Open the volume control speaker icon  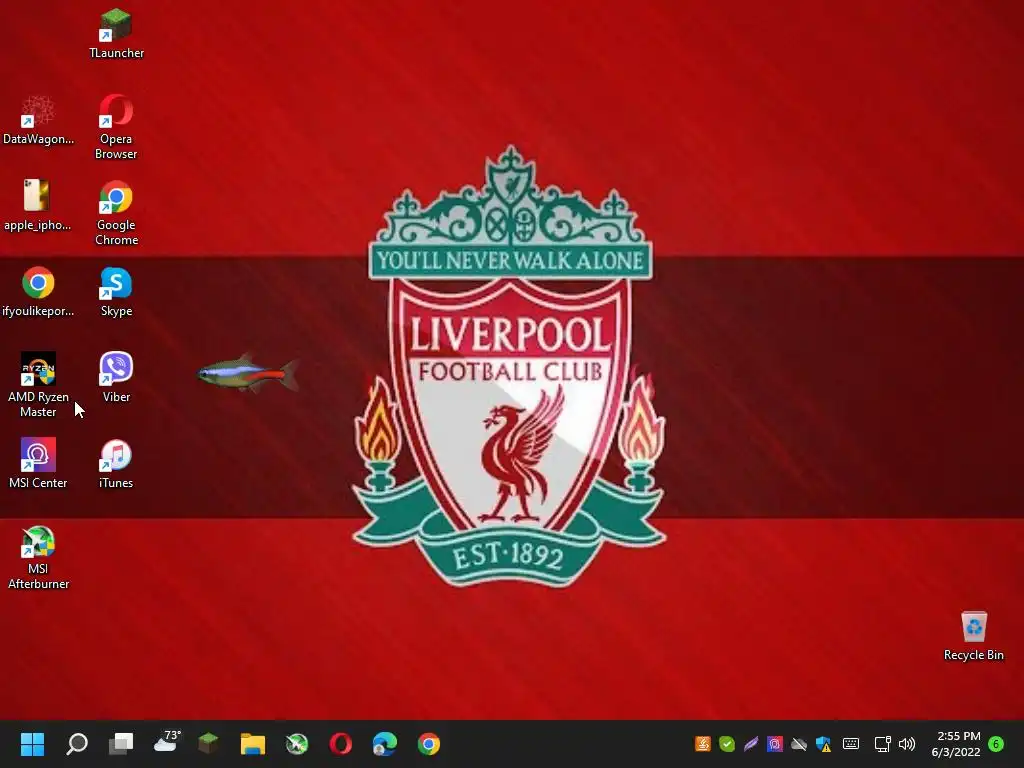pos(906,743)
